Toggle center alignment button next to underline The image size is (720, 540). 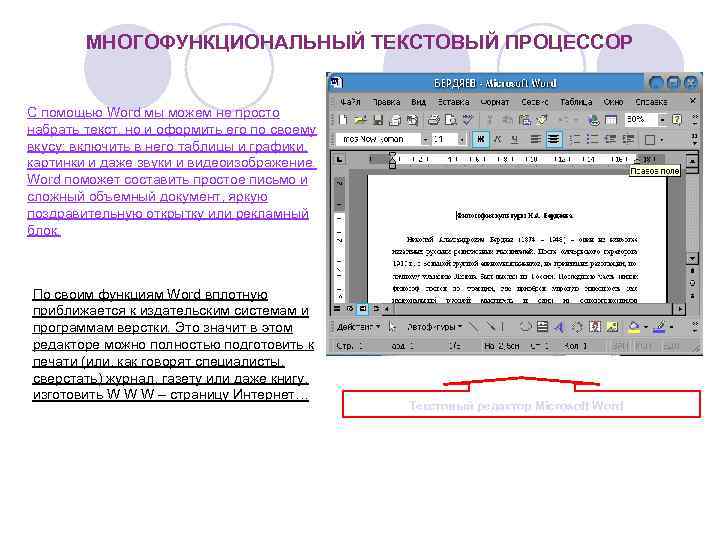[x=535, y=139]
